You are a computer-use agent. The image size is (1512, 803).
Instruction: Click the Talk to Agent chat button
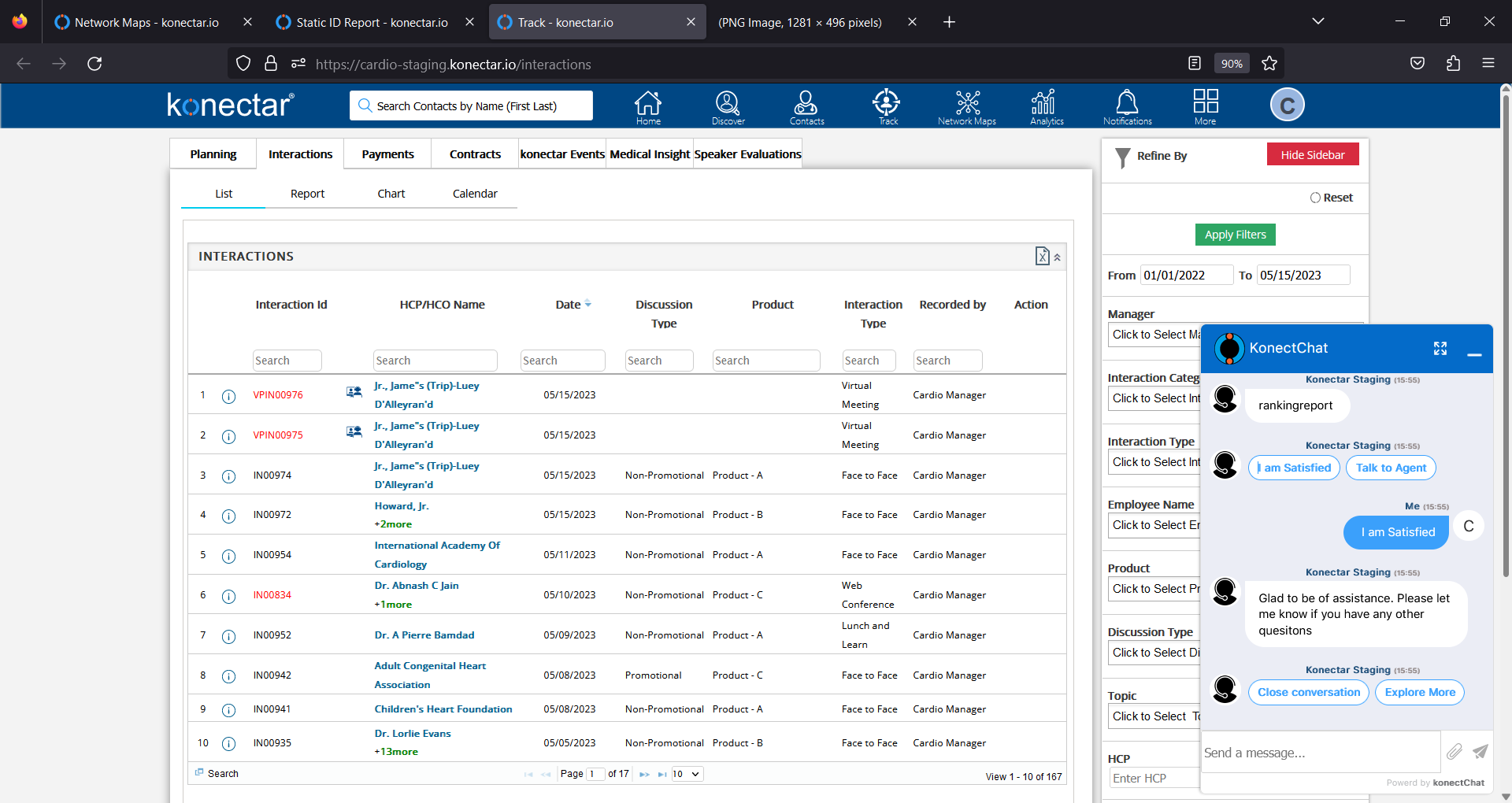point(1391,468)
